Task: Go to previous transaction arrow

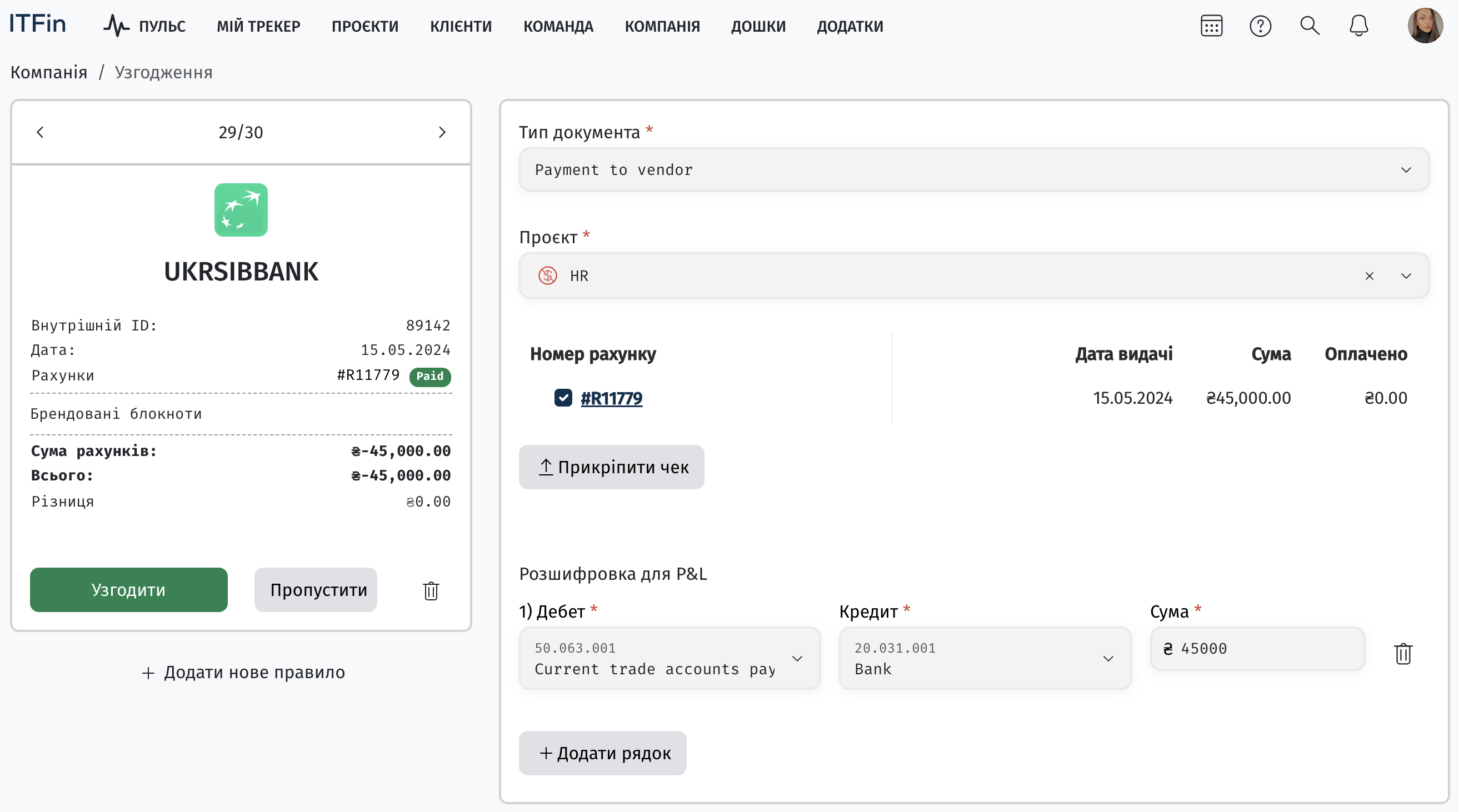Action: coord(40,133)
